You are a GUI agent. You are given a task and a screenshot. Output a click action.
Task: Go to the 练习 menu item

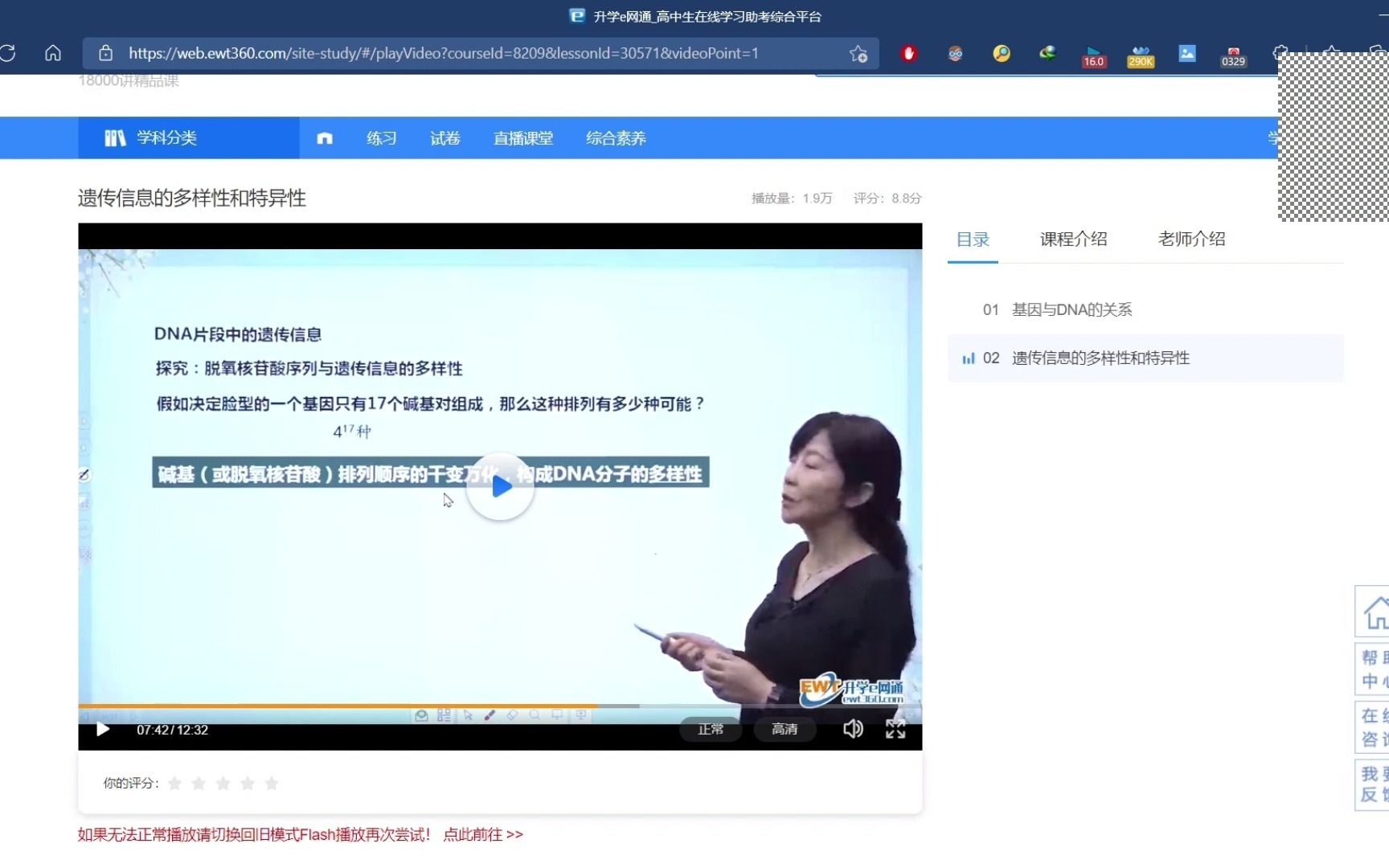tap(382, 138)
